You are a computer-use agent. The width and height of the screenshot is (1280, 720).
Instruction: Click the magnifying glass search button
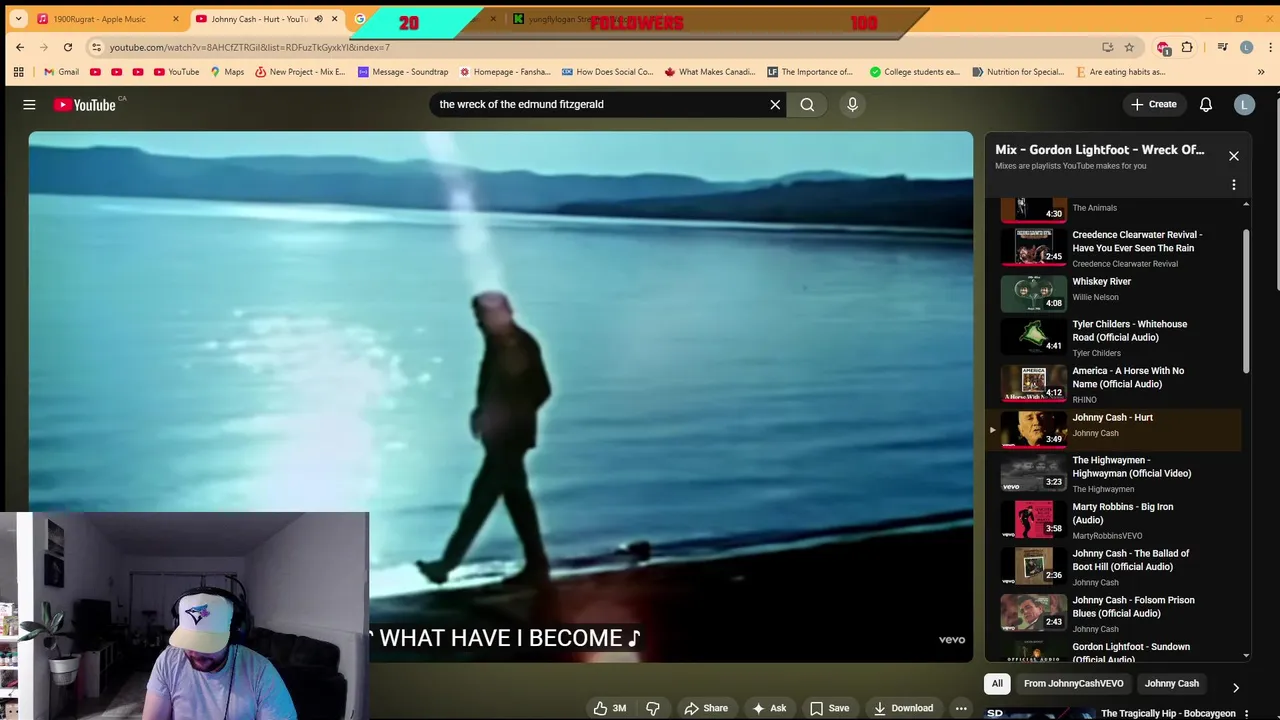tap(807, 104)
